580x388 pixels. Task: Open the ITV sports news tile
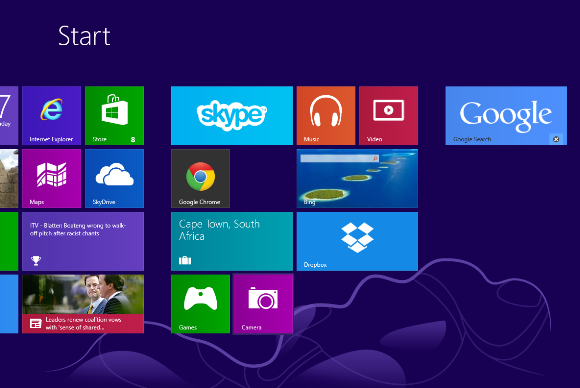point(83,241)
